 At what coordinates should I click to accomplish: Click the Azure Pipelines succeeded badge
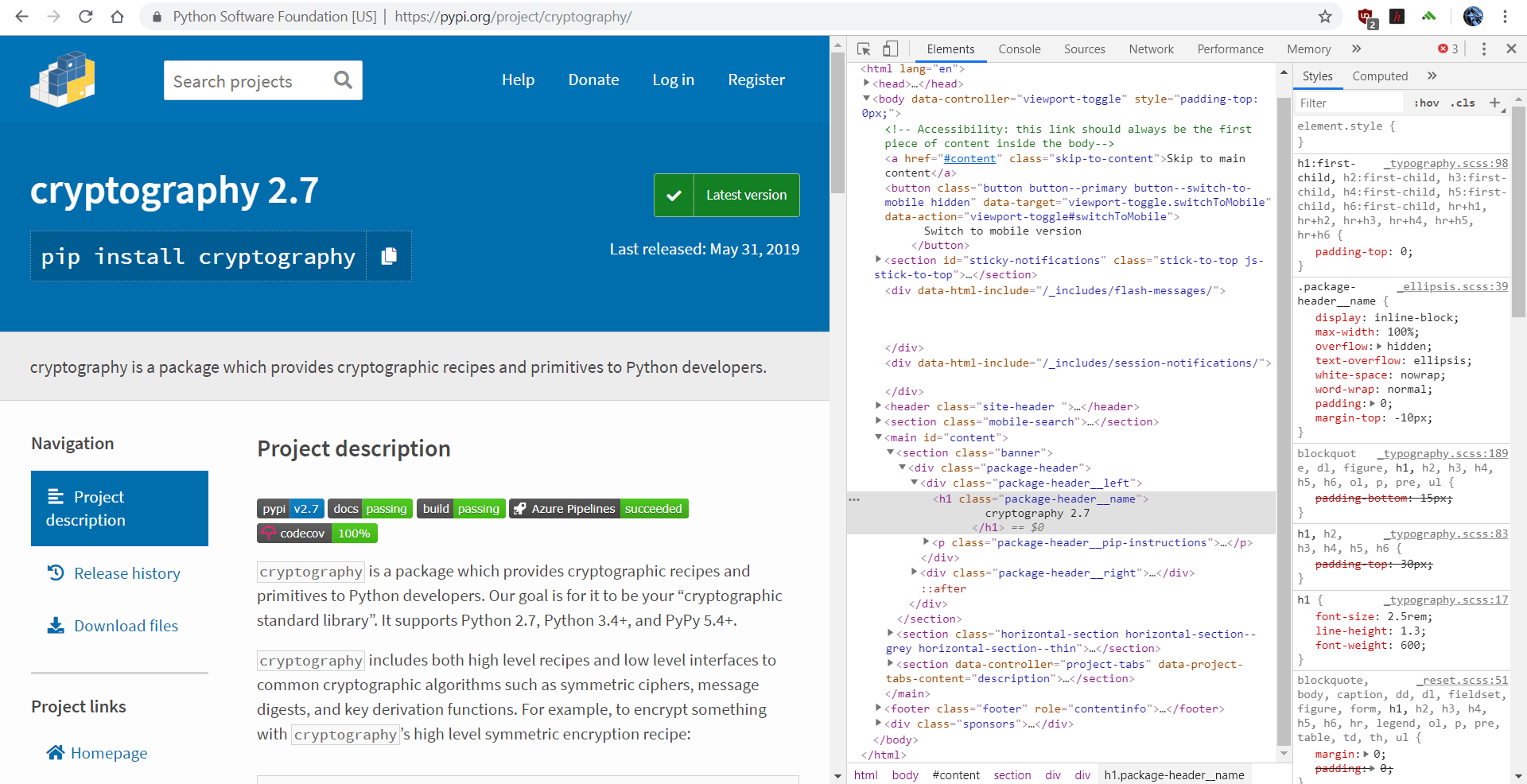pos(599,509)
